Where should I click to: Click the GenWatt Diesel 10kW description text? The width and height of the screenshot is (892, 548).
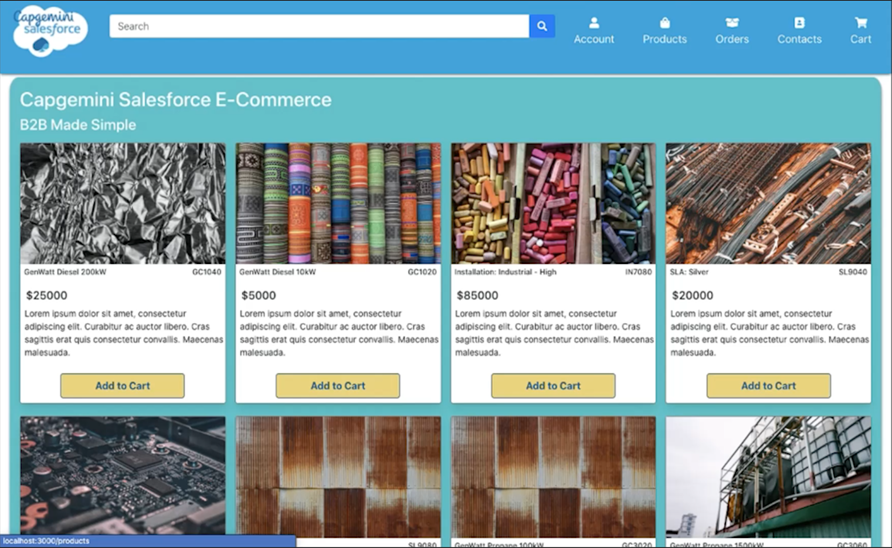point(339,333)
